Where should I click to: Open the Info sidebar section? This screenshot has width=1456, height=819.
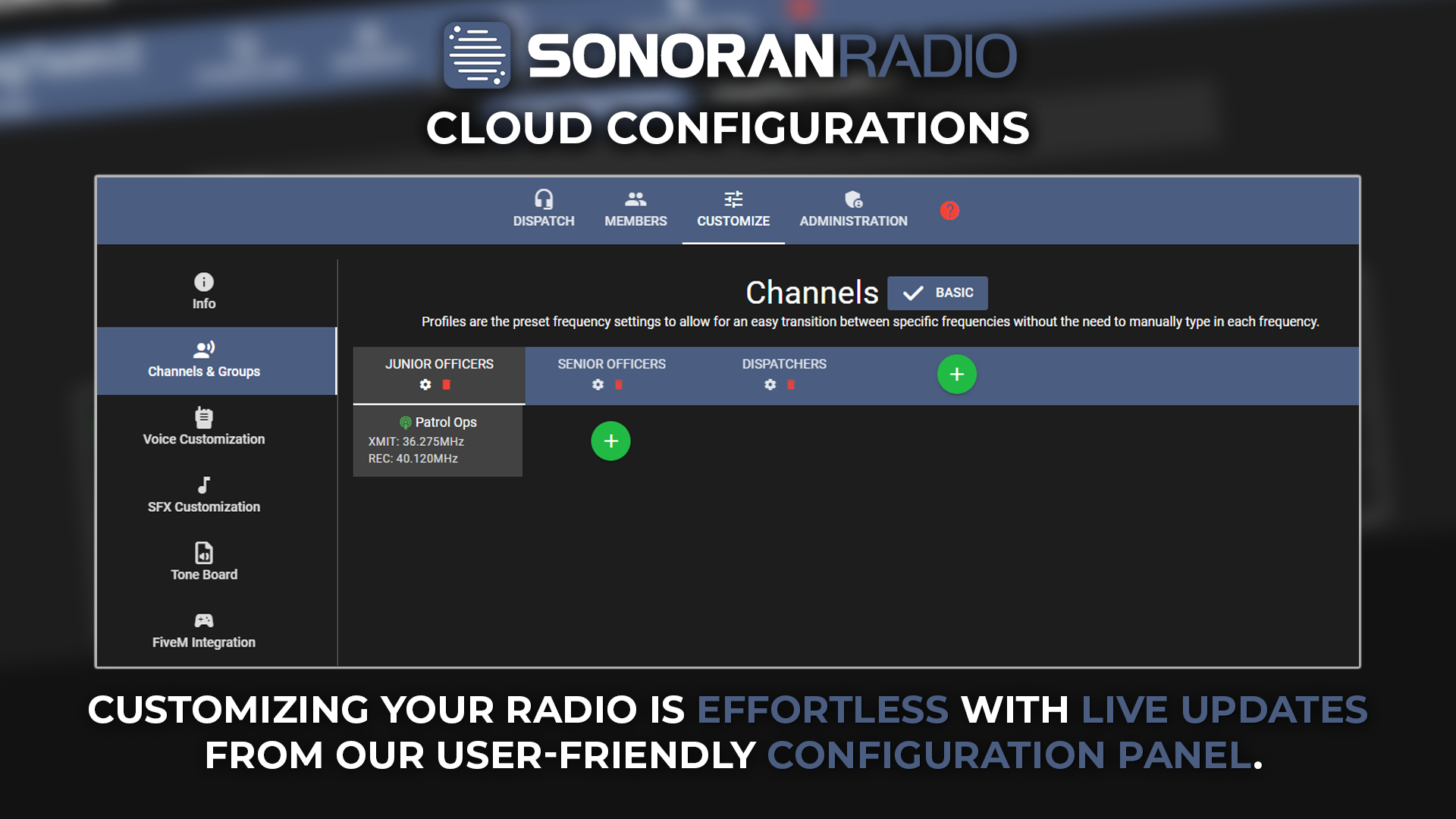[x=204, y=292]
